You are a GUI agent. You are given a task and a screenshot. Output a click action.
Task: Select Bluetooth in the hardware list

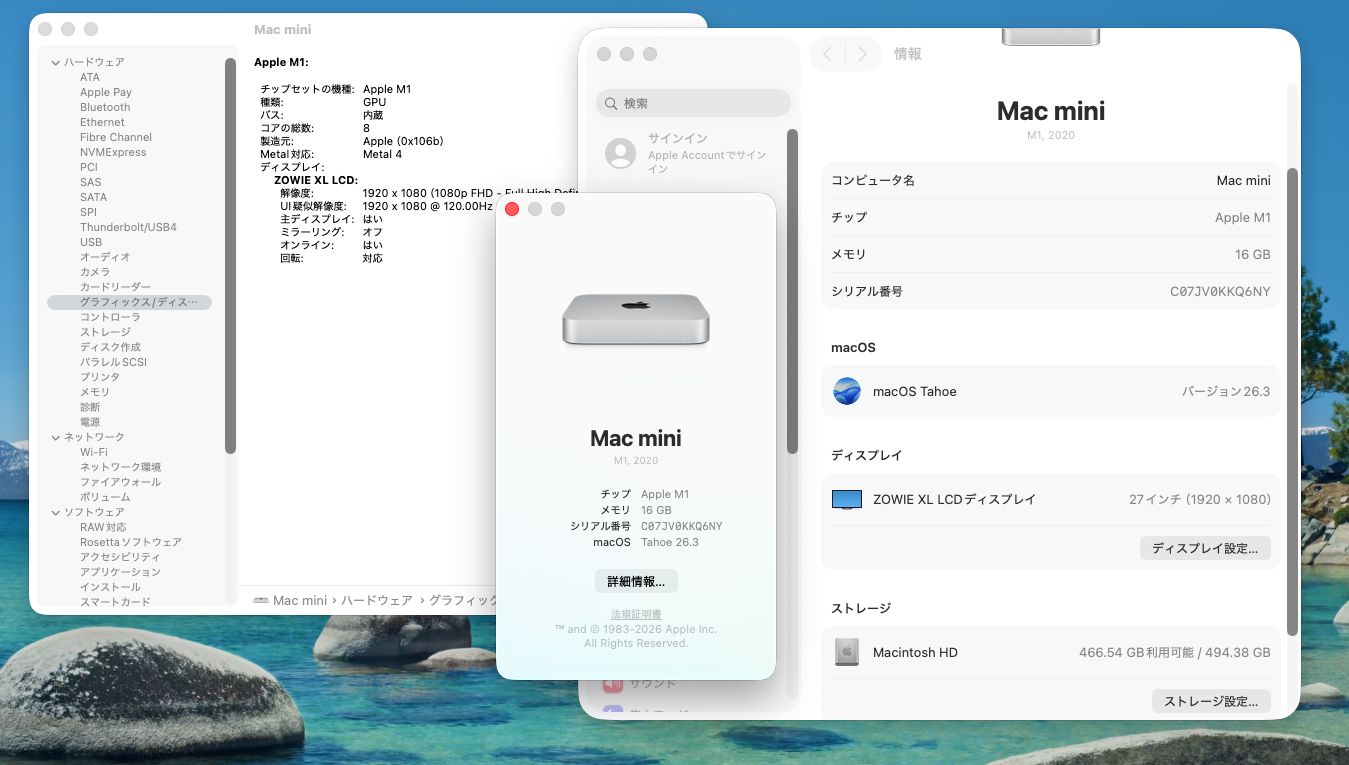click(x=105, y=107)
